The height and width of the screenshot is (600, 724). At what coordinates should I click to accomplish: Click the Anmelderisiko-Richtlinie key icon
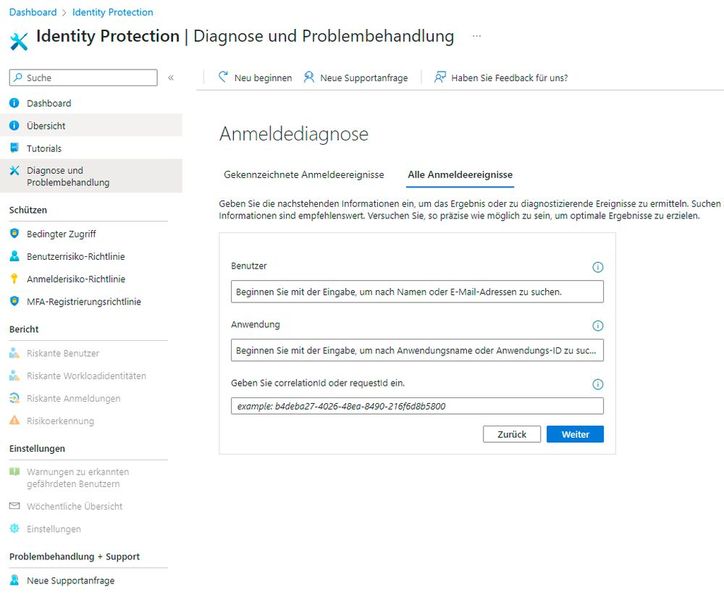click(15, 279)
